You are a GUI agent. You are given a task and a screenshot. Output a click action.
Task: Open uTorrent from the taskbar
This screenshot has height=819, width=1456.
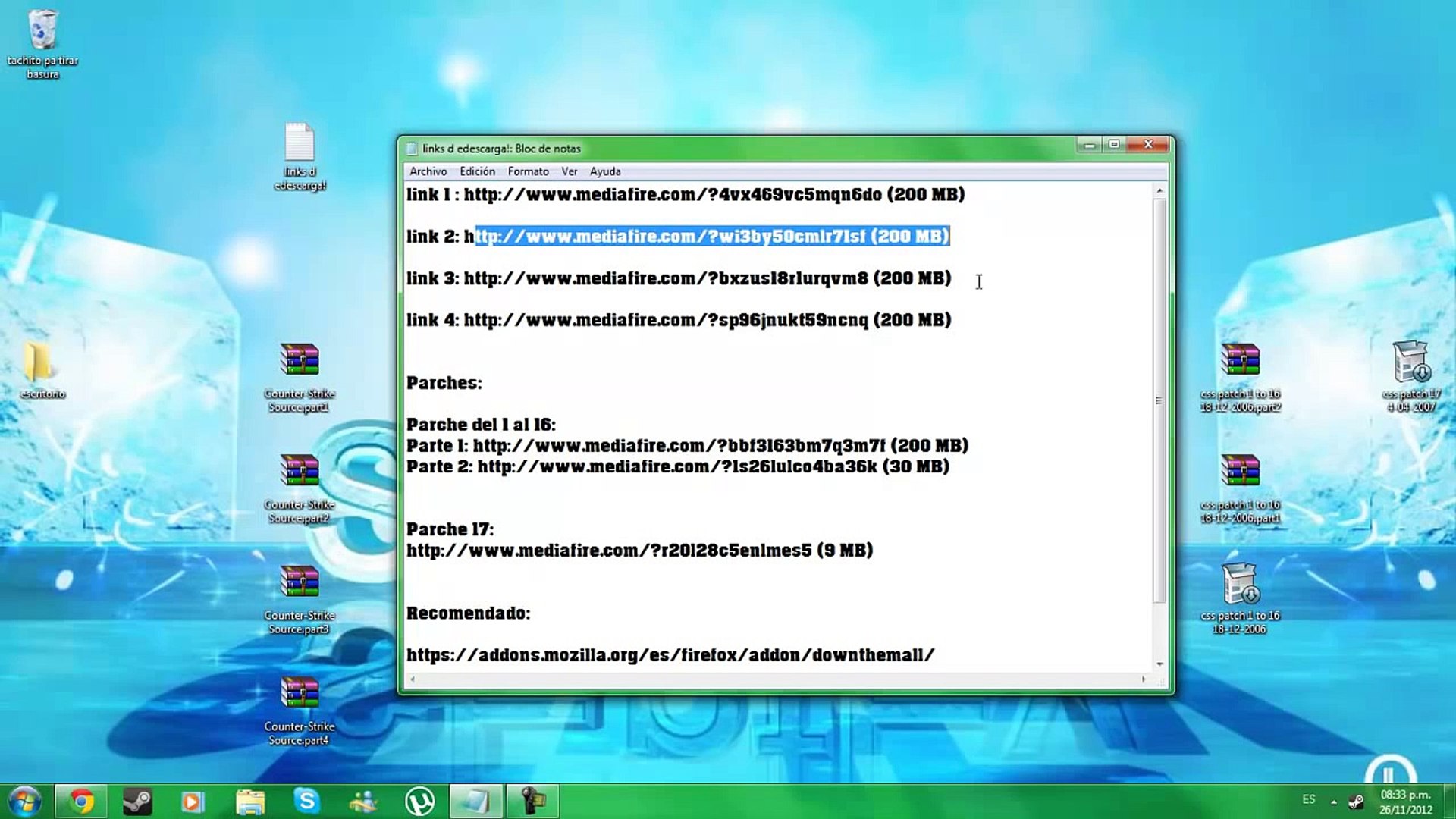[419, 801]
